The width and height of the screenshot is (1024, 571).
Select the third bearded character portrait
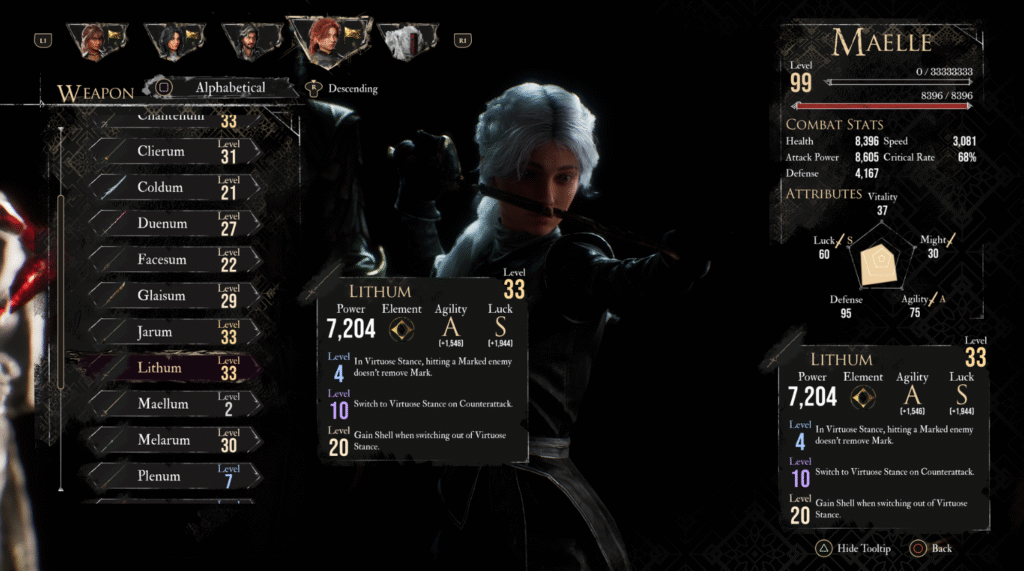coord(251,42)
